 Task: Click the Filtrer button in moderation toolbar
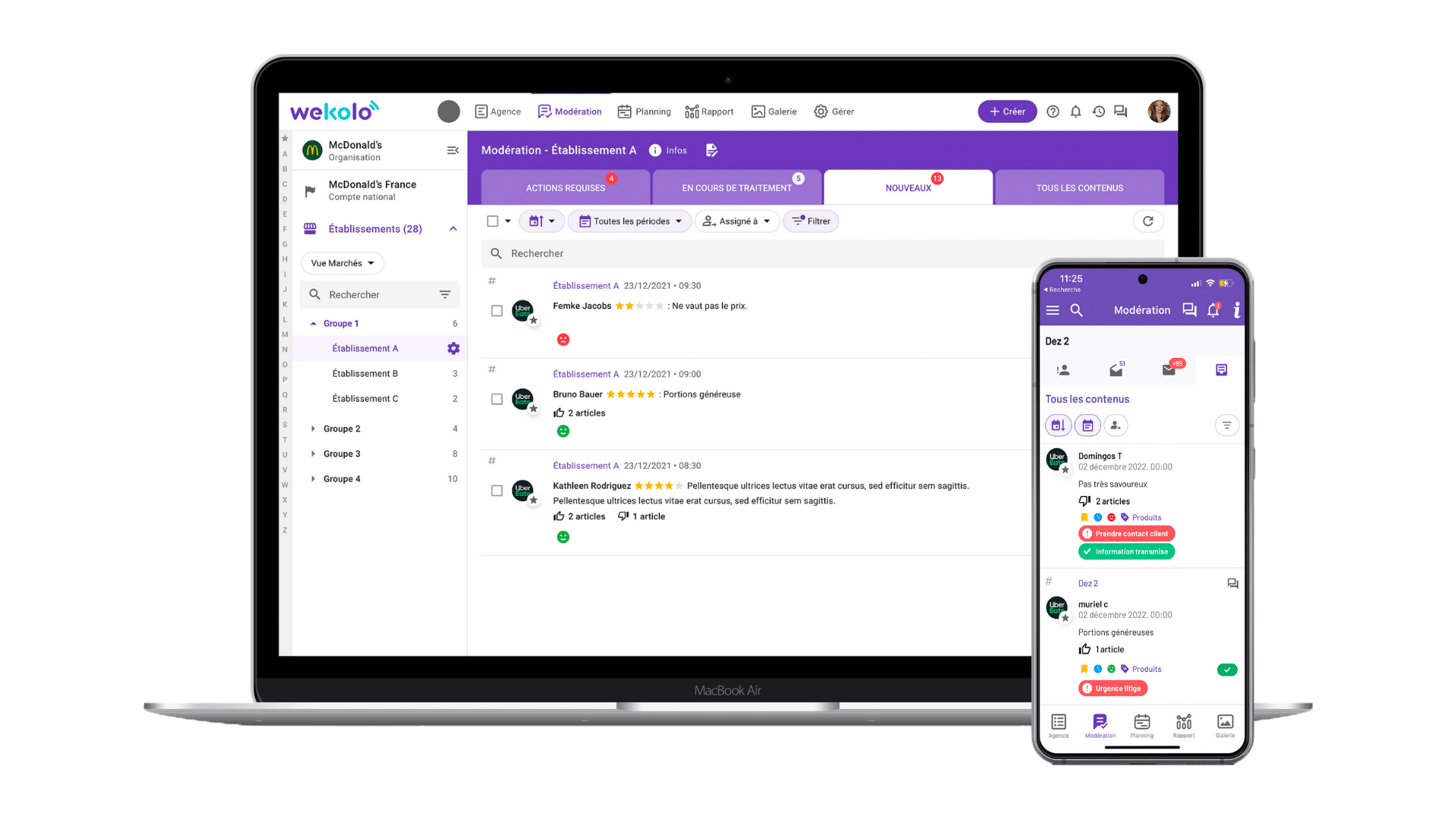coord(812,221)
